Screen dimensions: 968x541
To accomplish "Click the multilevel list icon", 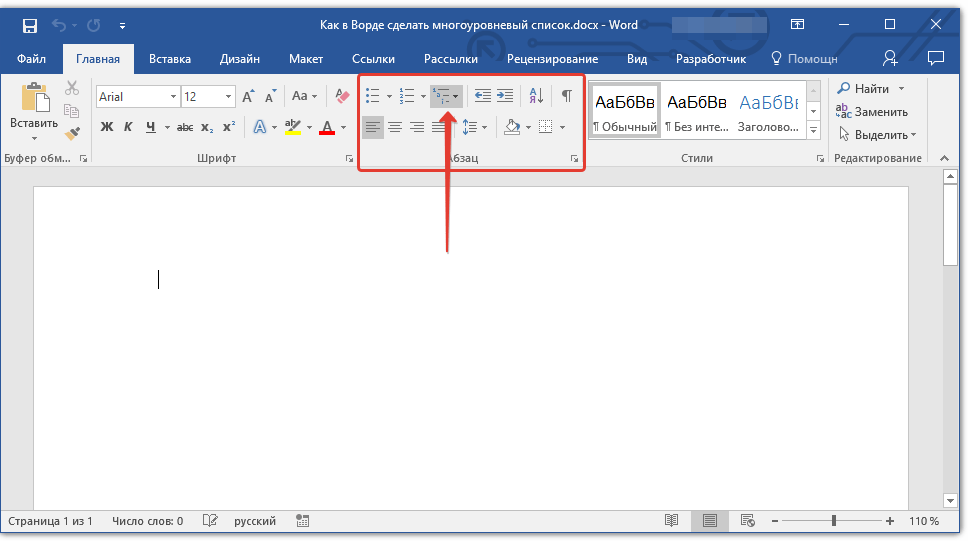I will click(441, 96).
